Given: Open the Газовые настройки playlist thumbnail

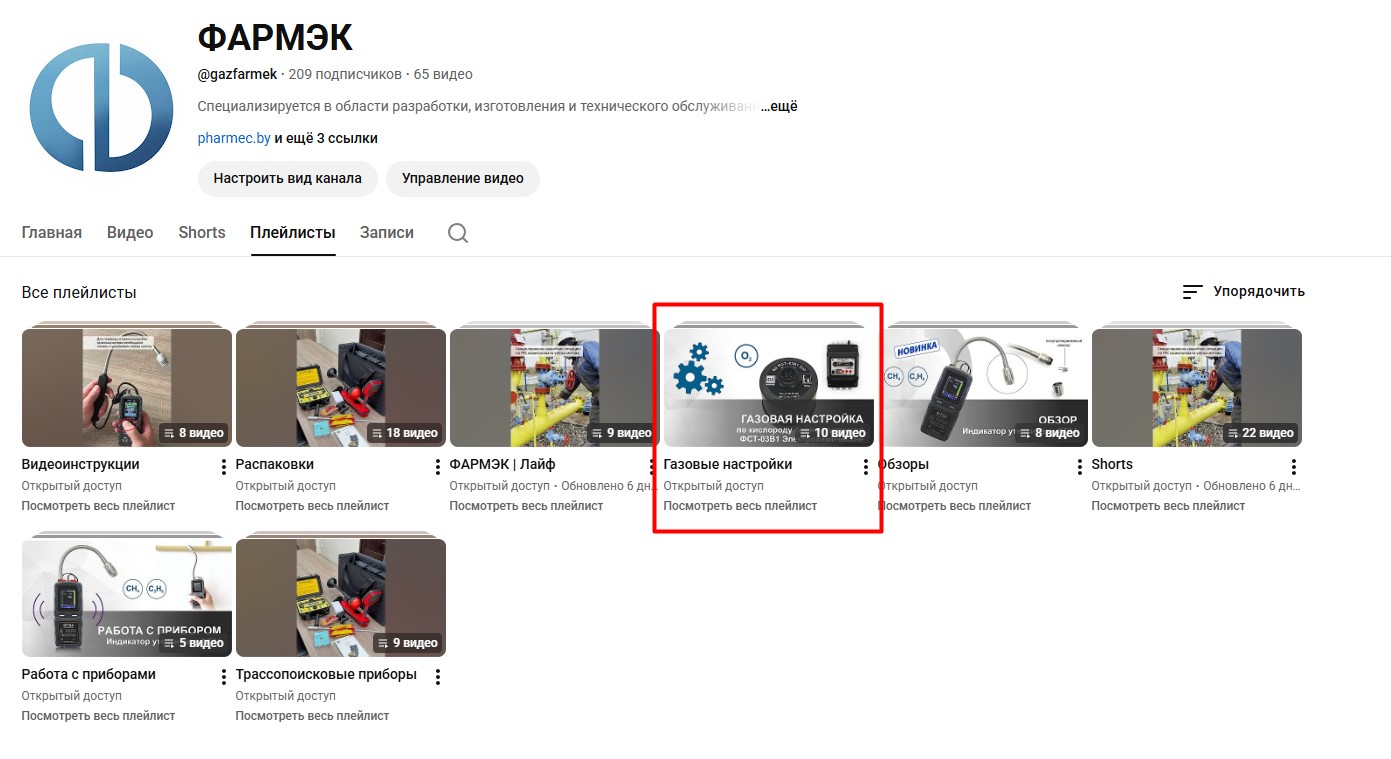Looking at the screenshot, I should (x=768, y=387).
